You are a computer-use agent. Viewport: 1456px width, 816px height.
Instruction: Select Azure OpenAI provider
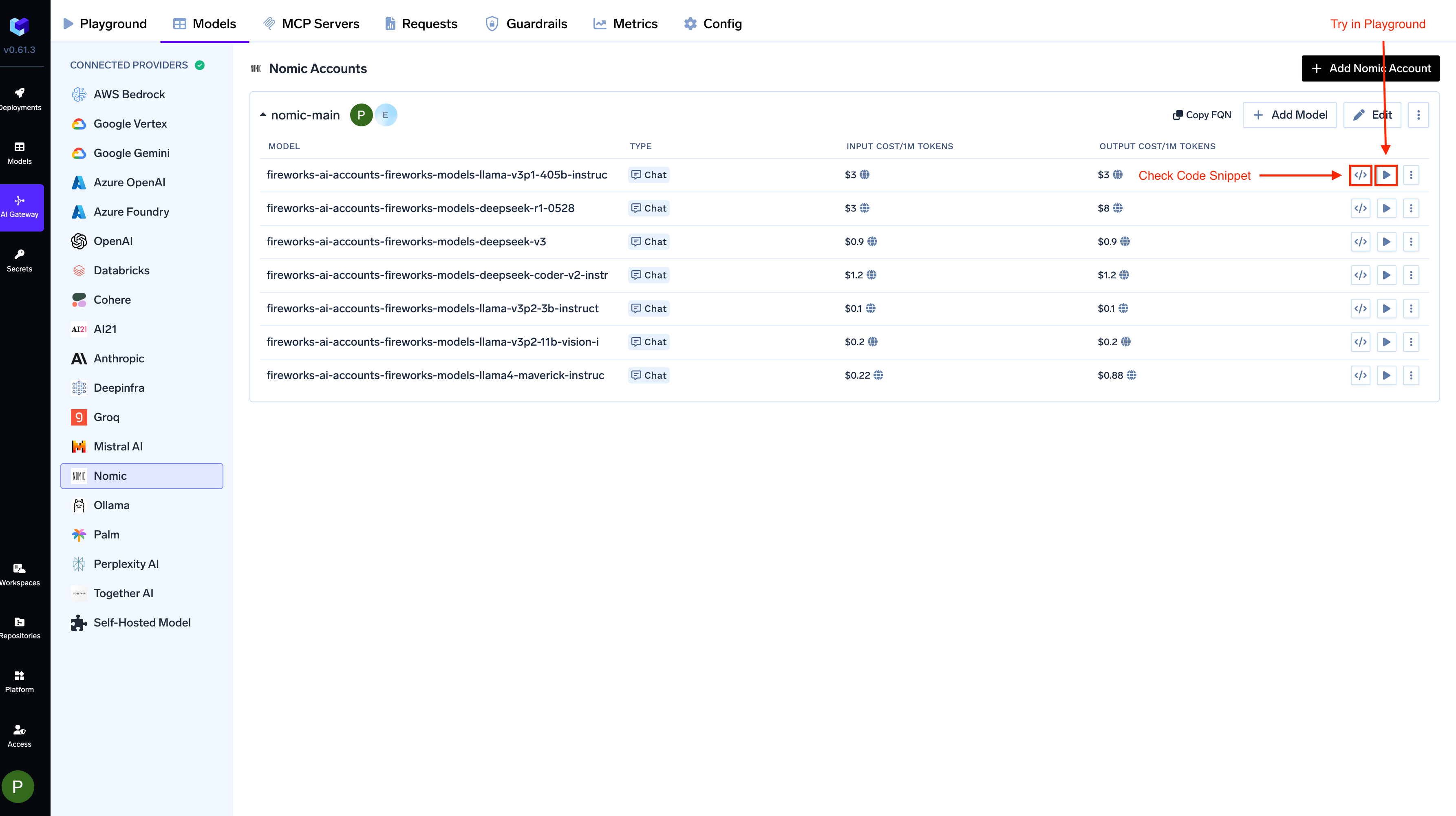click(142, 183)
